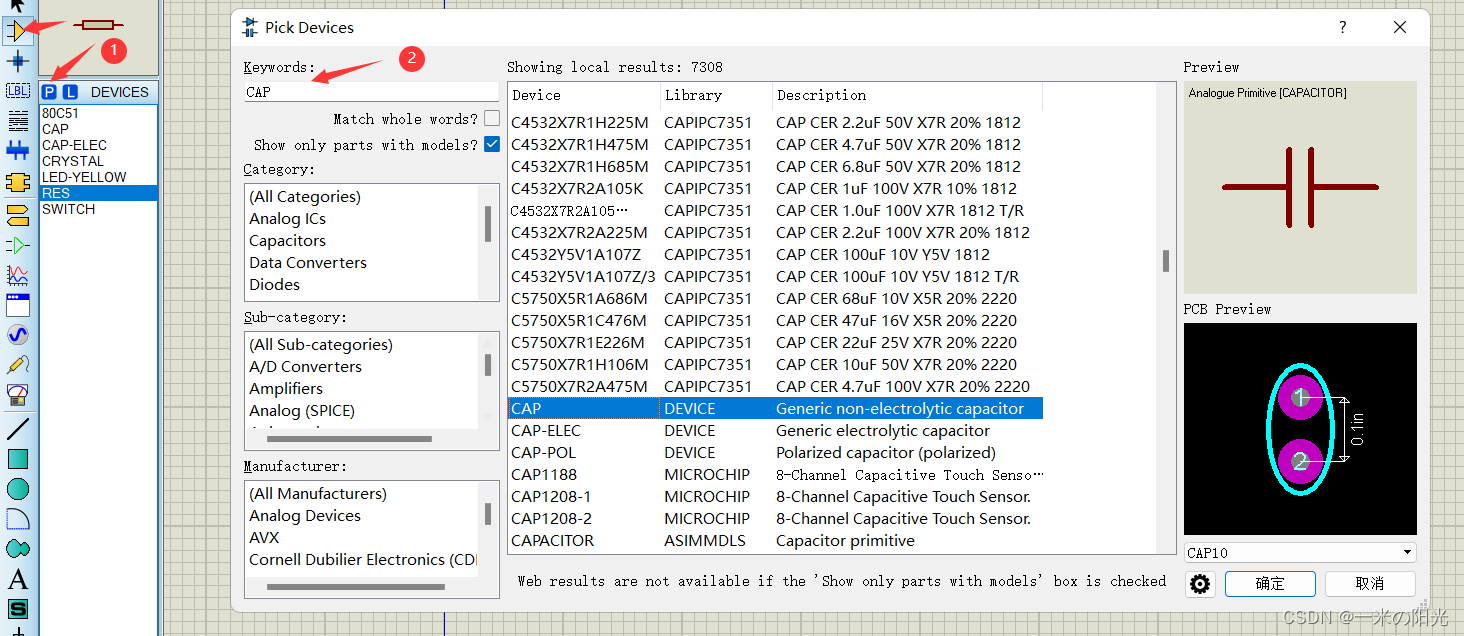Image resolution: width=1464 pixels, height=636 pixels.
Task: Select the Buses mode tool
Action: point(18,151)
